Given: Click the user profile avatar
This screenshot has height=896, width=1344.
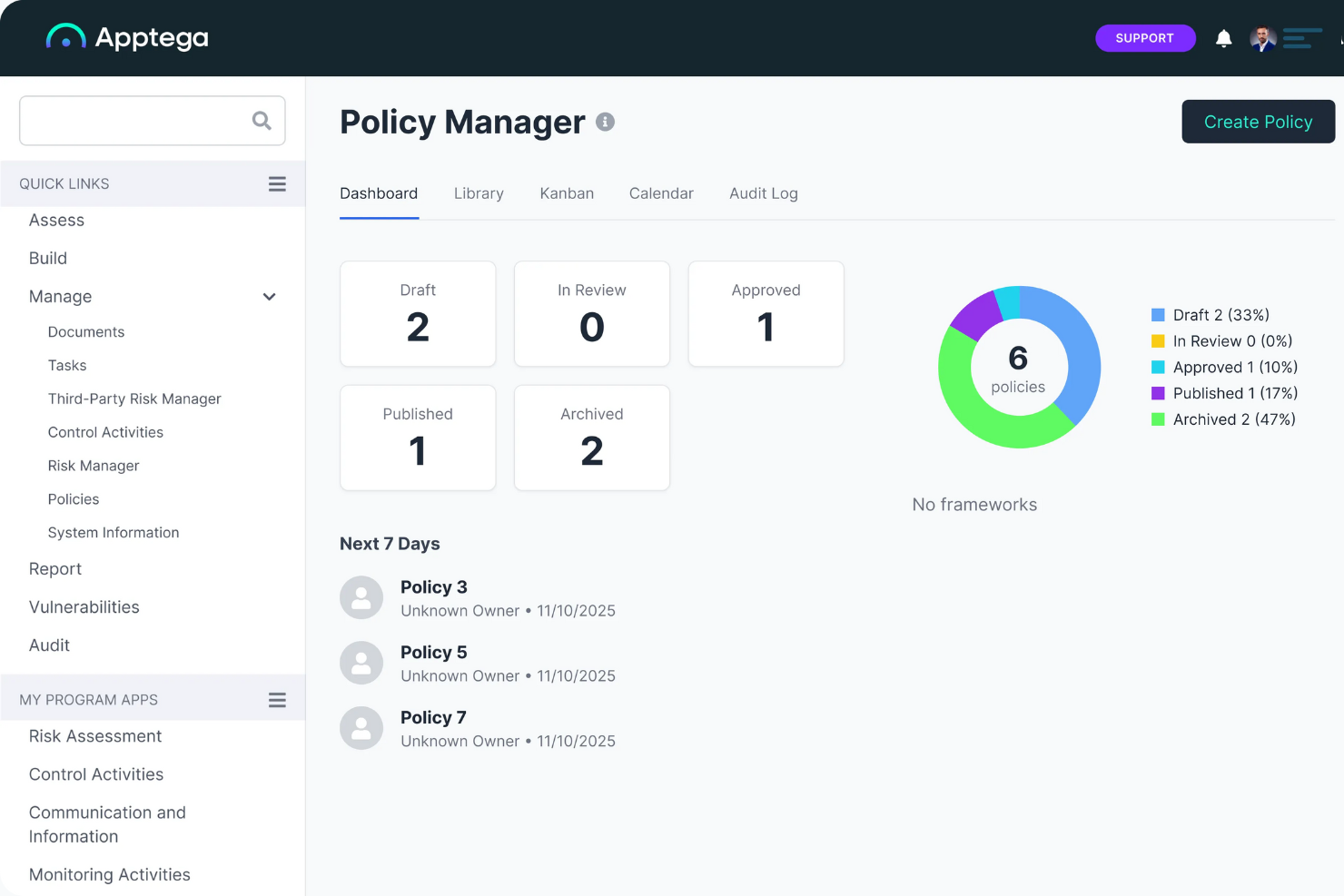Looking at the screenshot, I should [x=1262, y=38].
